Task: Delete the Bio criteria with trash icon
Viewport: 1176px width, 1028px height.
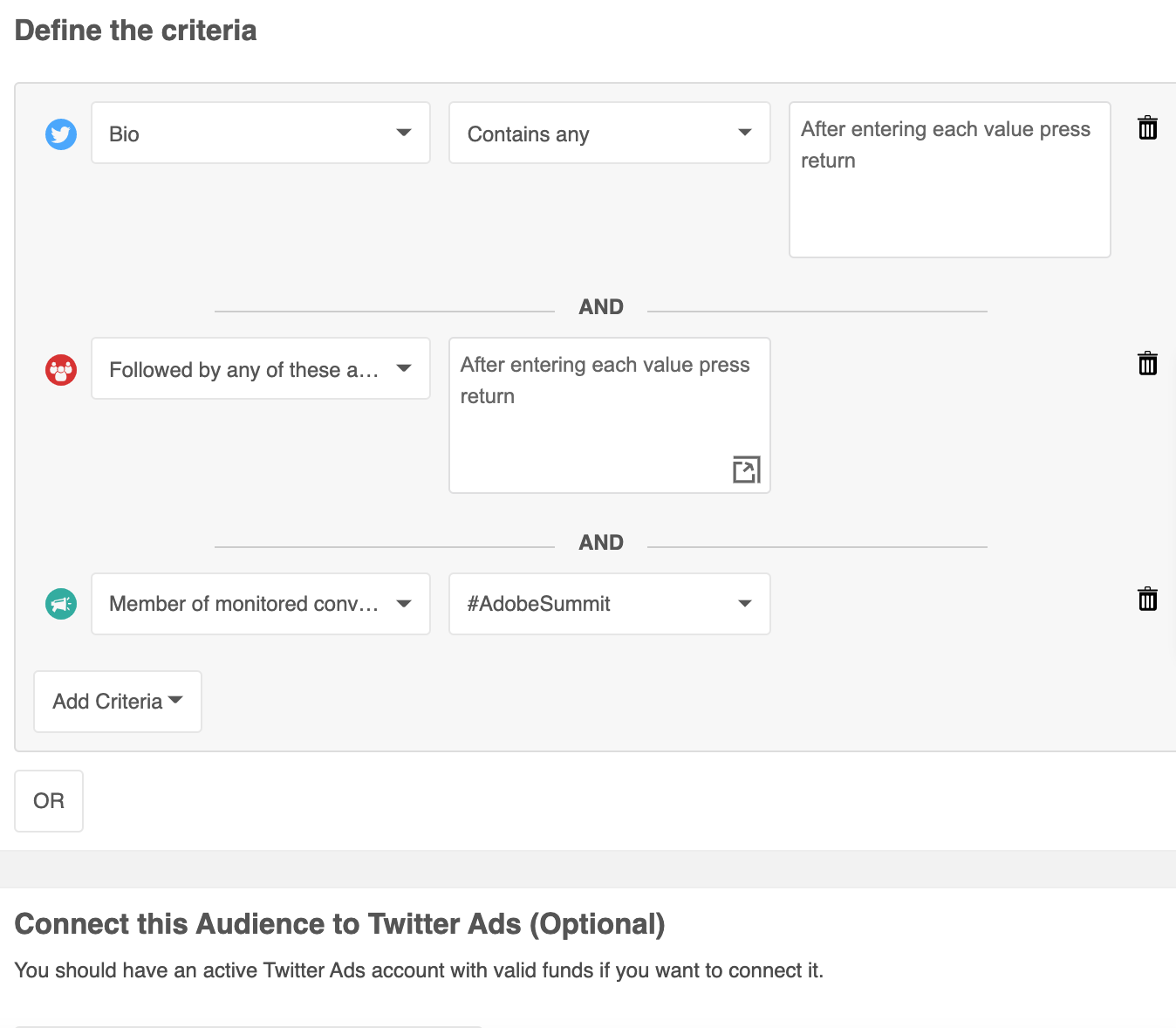Action: click(x=1147, y=127)
